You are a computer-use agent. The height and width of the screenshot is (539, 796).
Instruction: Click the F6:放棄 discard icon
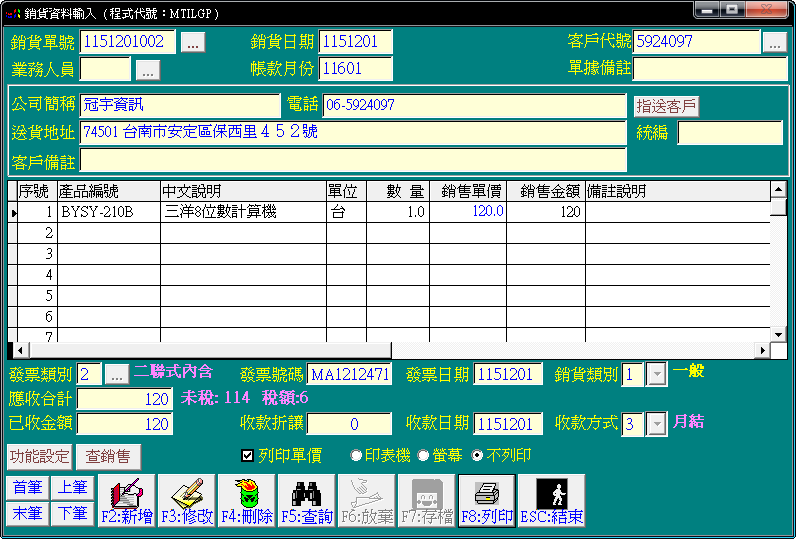click(x=367, y=500)
